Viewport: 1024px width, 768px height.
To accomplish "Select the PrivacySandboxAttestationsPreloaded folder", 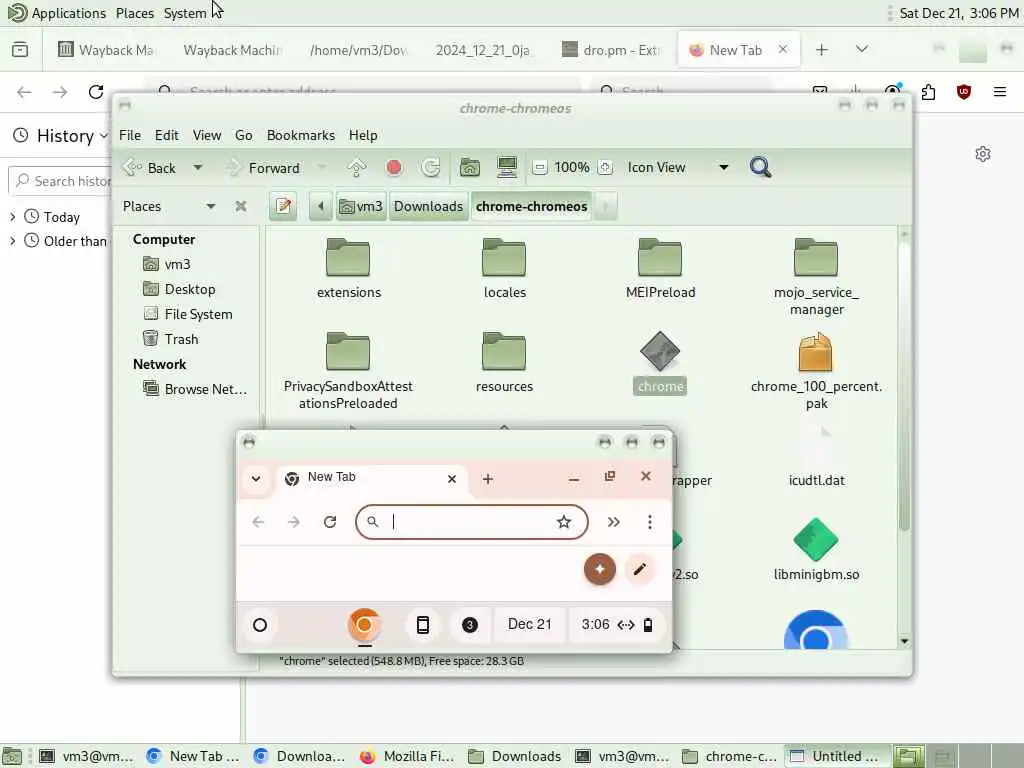I will [348, 371].
